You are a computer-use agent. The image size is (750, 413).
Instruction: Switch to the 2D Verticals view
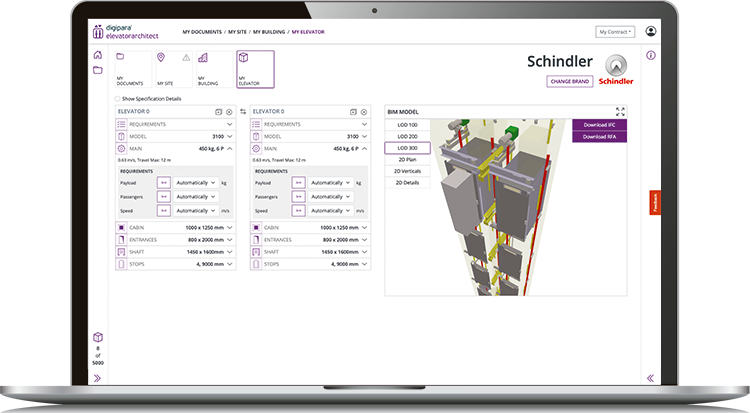(408, 171)
